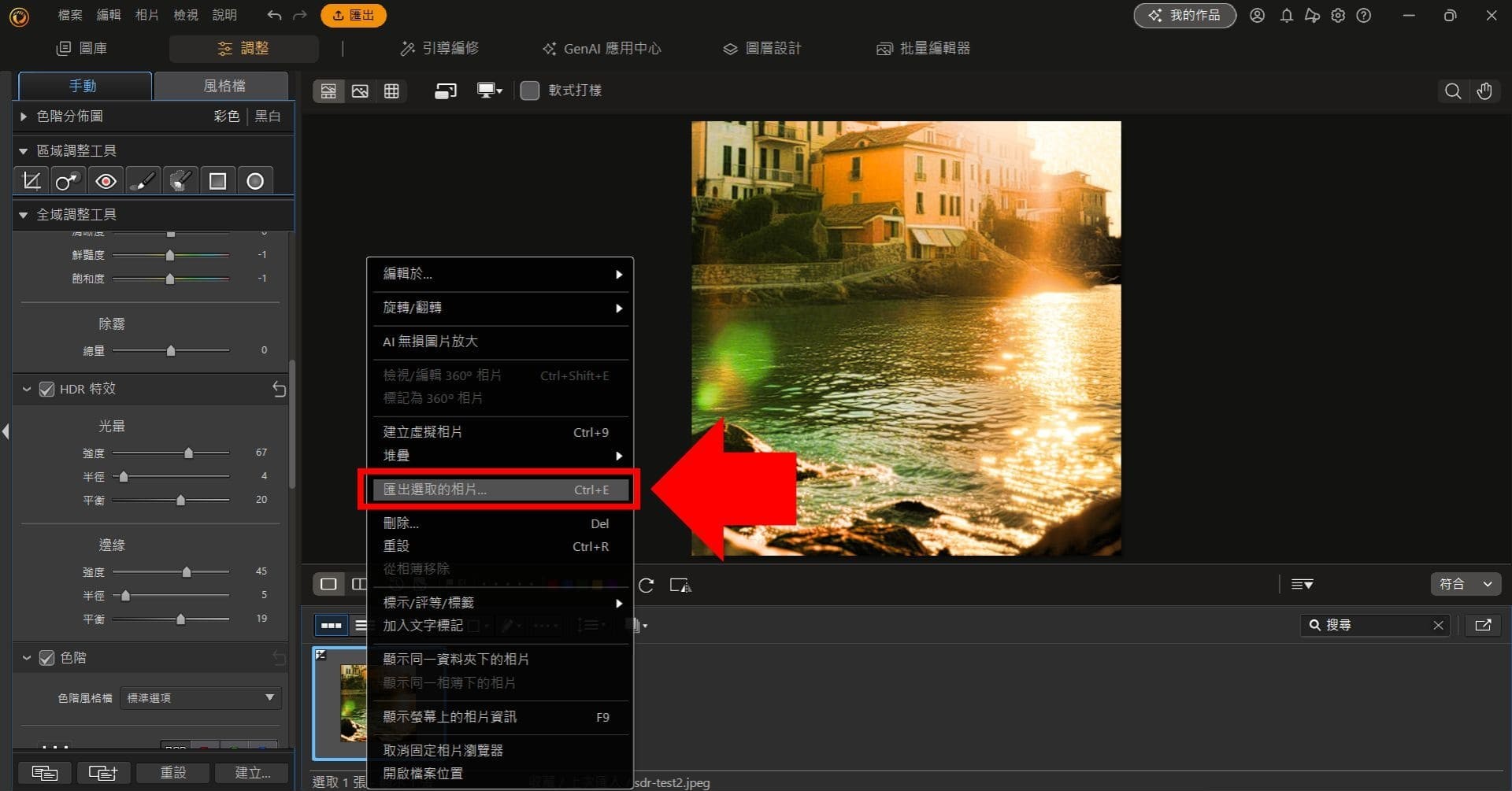Expand the 色階分佈圖 histogram section

[22, 116]
